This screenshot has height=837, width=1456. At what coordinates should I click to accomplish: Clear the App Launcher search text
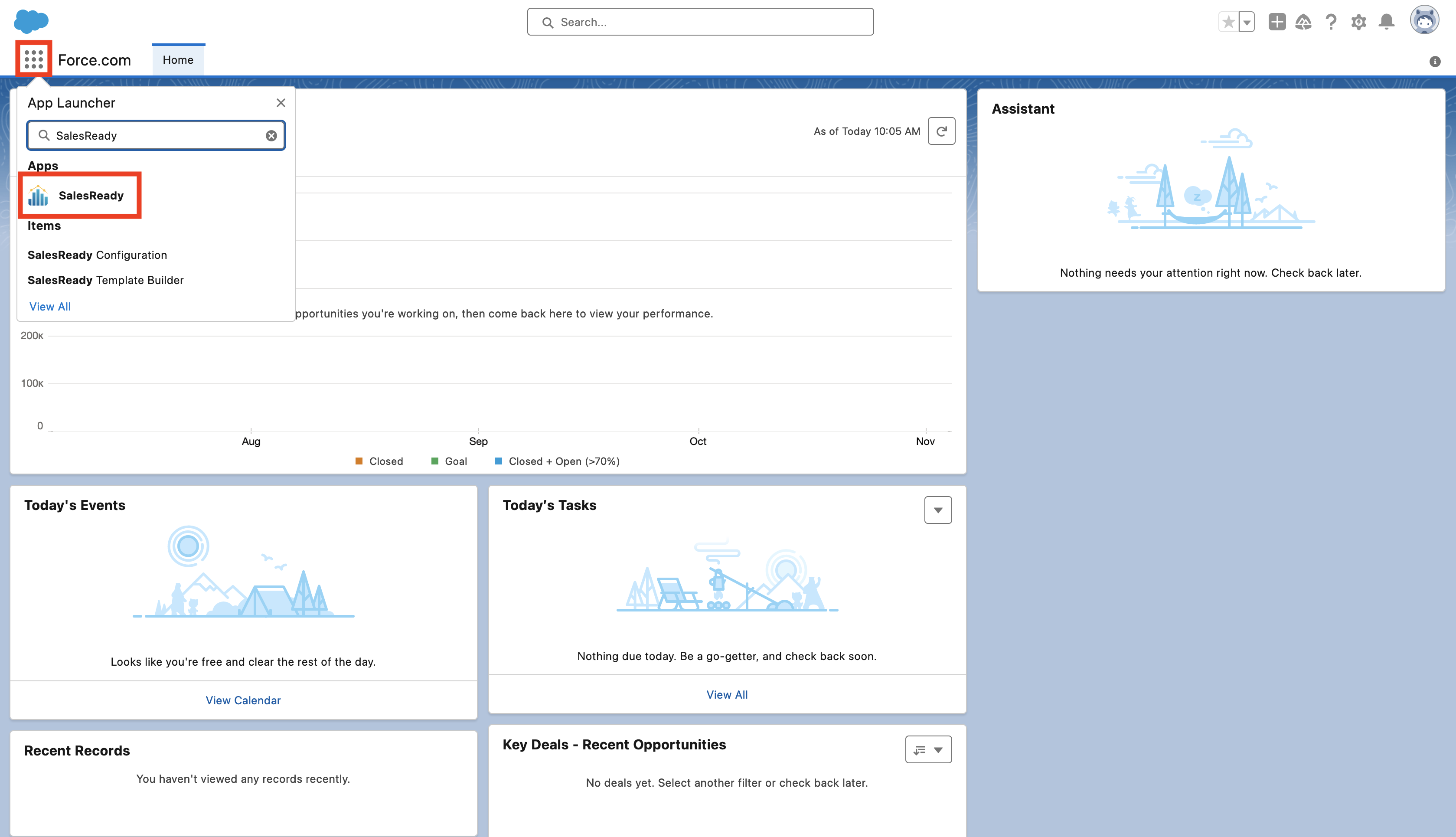coord(271,136)
